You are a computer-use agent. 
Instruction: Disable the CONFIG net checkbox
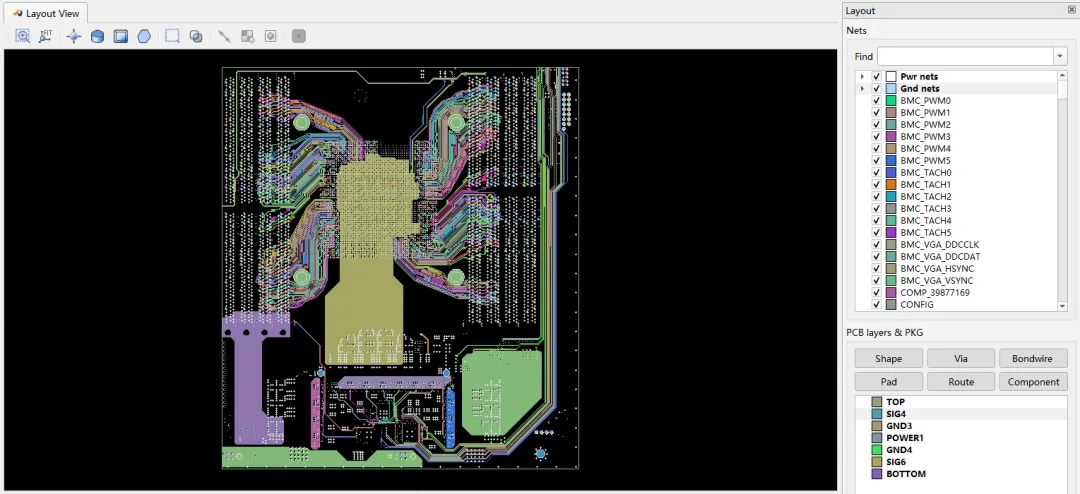tap(876, 305)
